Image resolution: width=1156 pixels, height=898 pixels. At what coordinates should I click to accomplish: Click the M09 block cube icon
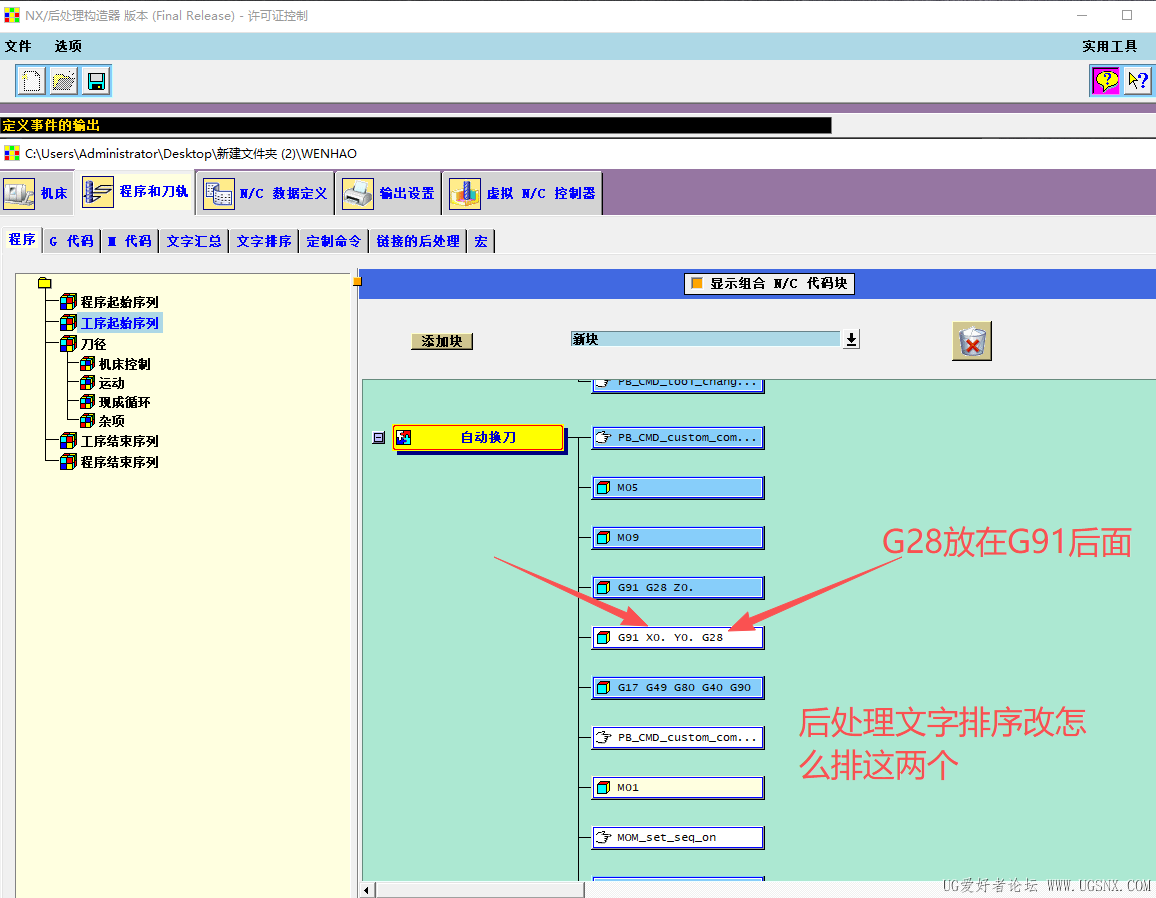tap(603, 538)
